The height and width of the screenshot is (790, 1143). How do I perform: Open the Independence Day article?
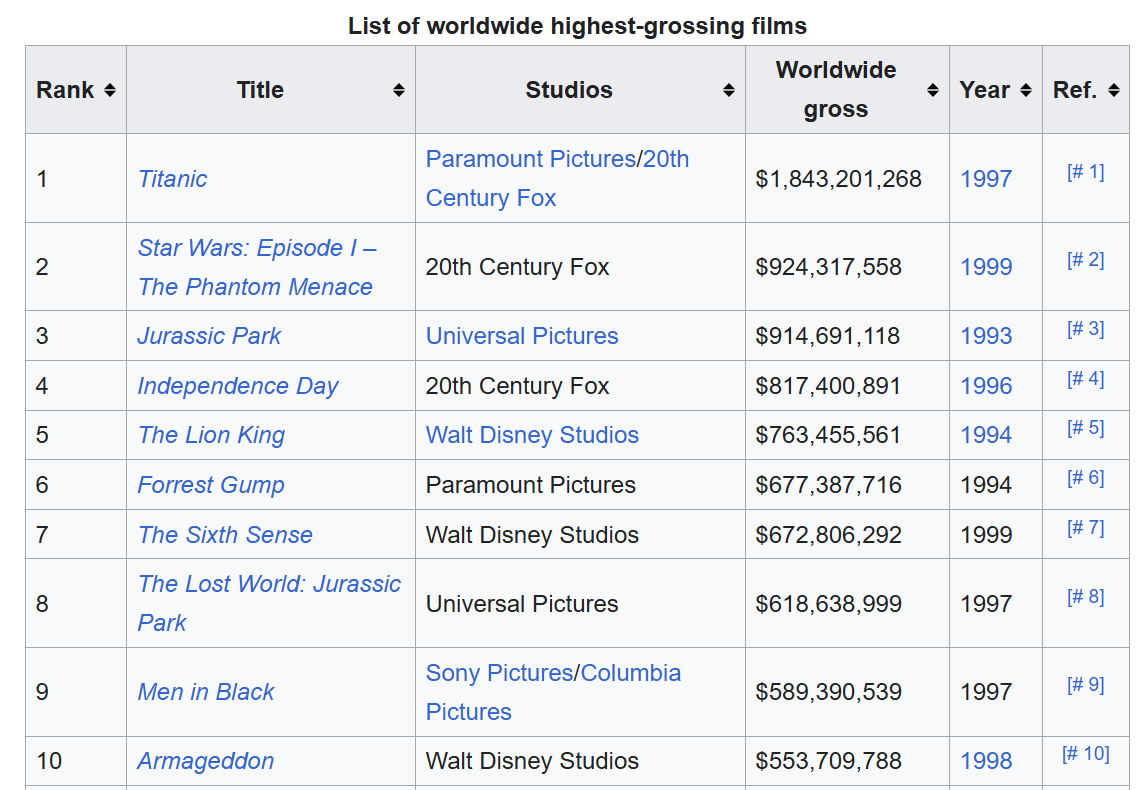[238, 386]
